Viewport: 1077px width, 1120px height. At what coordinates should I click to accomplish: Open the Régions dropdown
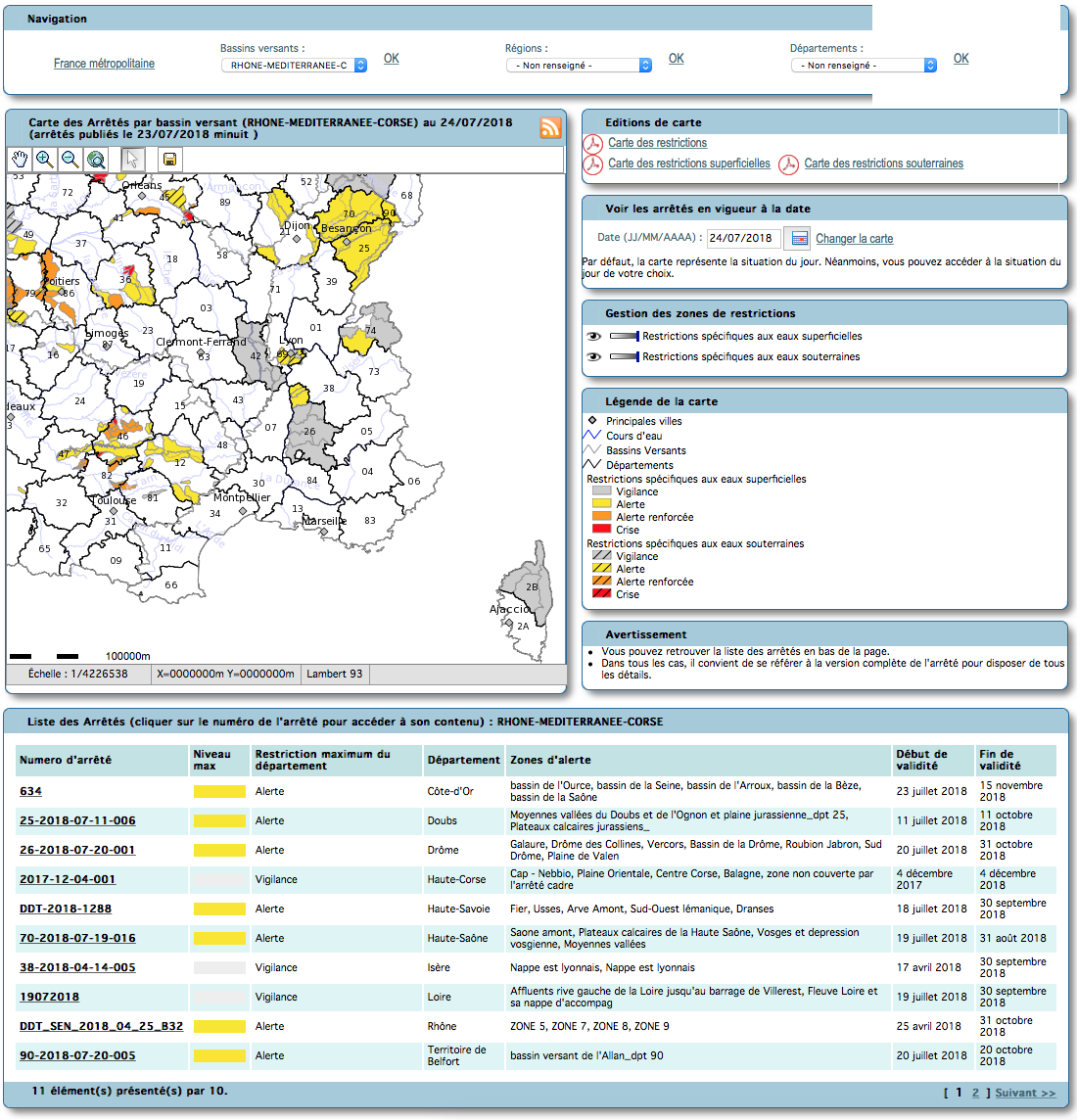580,65
